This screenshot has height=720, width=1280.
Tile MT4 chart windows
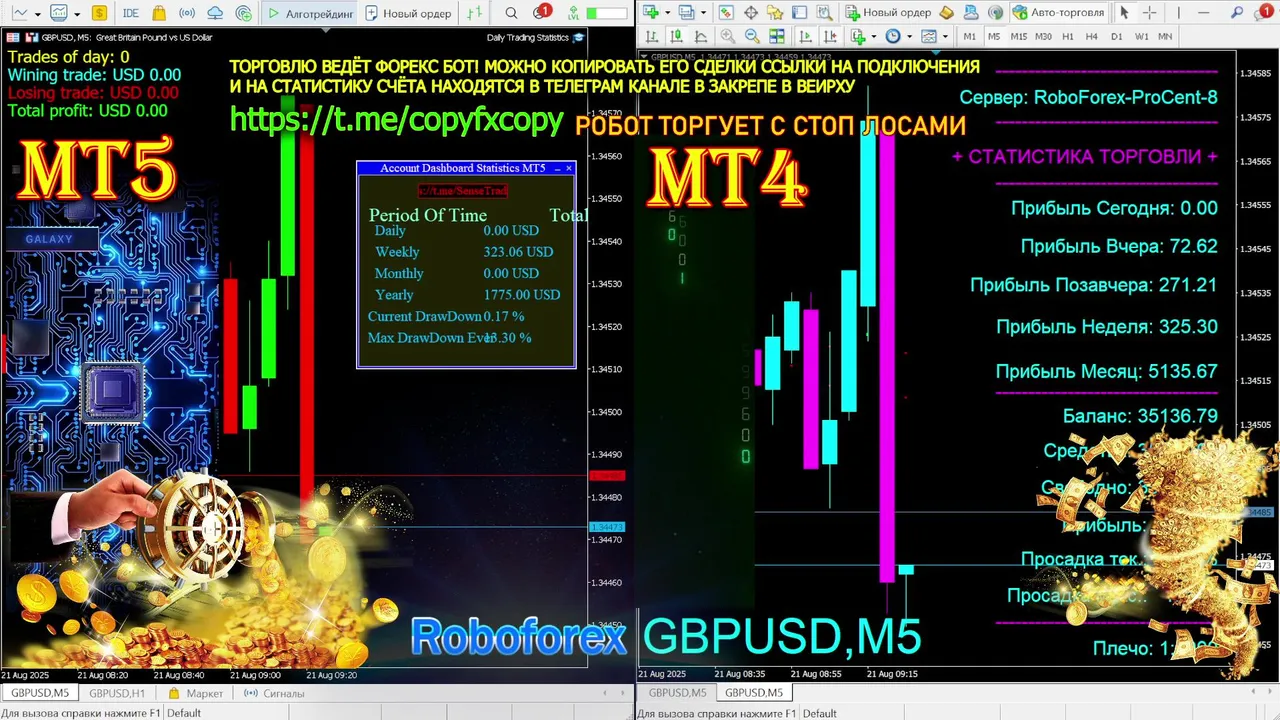click(776, 36)
